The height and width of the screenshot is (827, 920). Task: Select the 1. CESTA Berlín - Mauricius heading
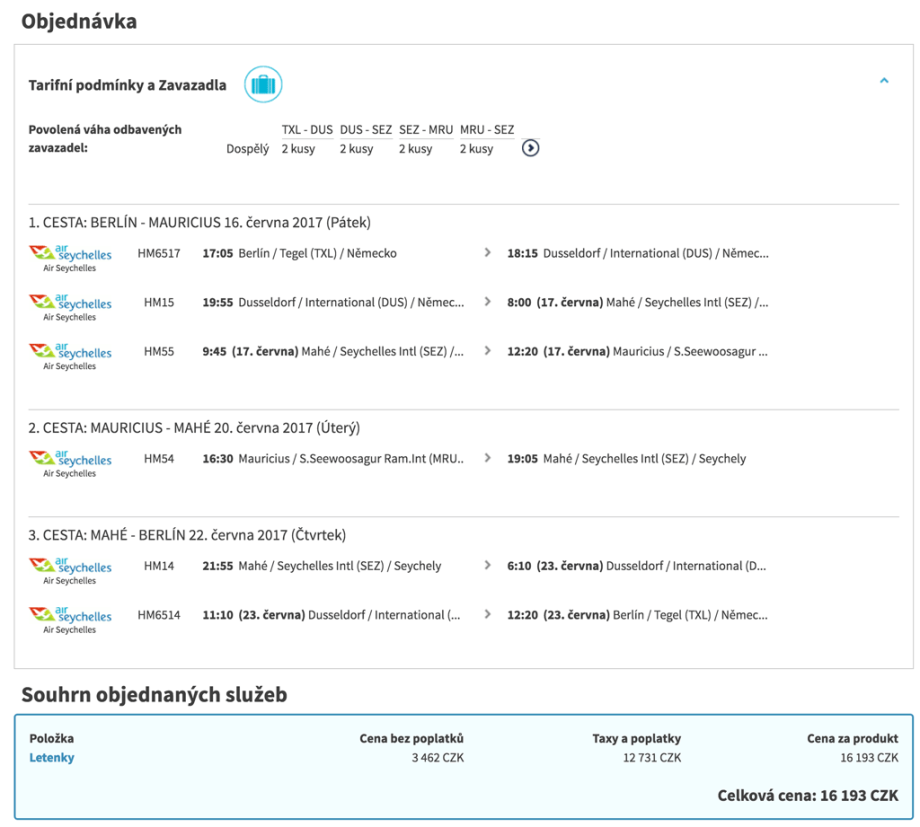pos(199,222)
